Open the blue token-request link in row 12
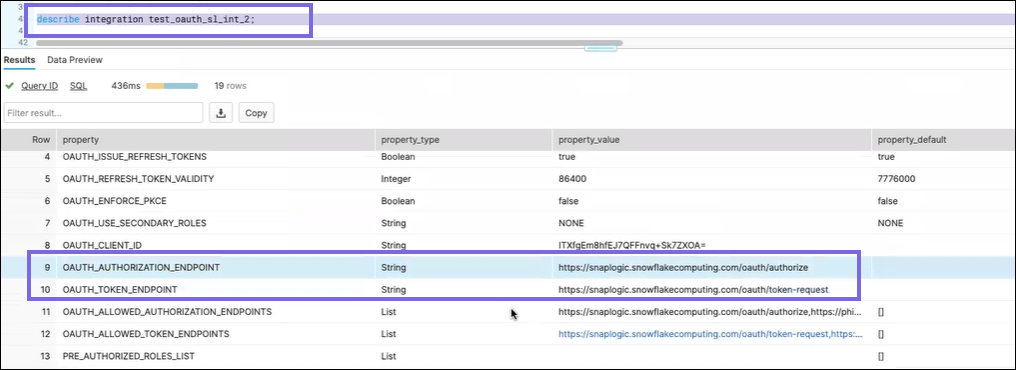This screenshot has height=370, width=1016. [711, 334]
